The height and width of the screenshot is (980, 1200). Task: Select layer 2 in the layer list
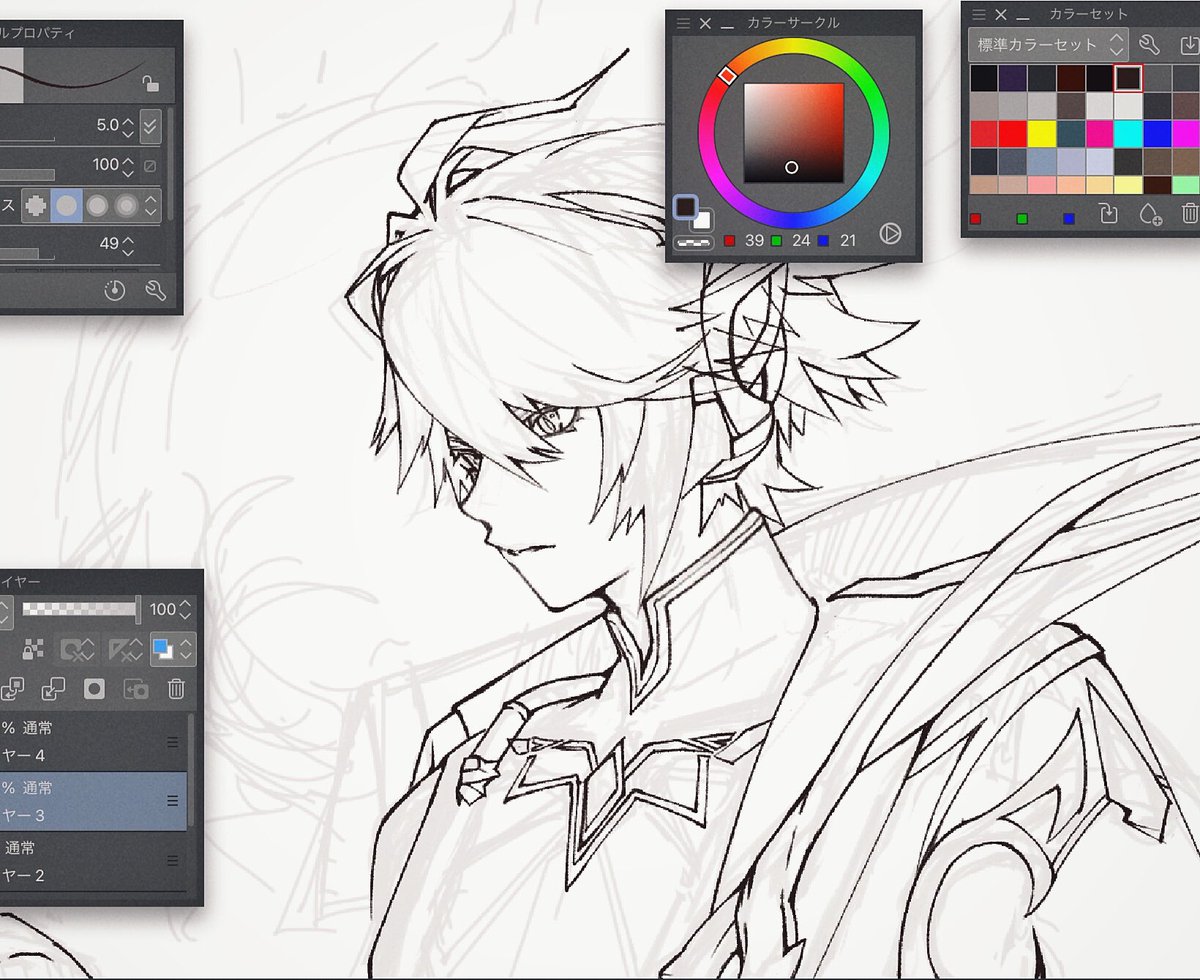[x=93, y=861]
